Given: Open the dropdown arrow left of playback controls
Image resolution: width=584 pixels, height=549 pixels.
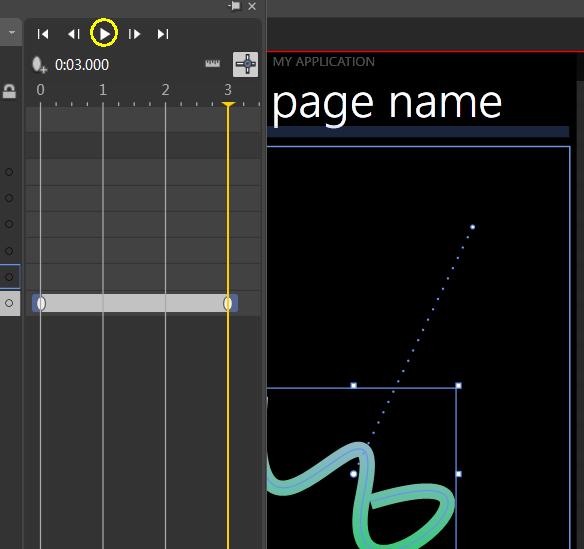Looking at the screenshot, I should [x=12, y=33].
